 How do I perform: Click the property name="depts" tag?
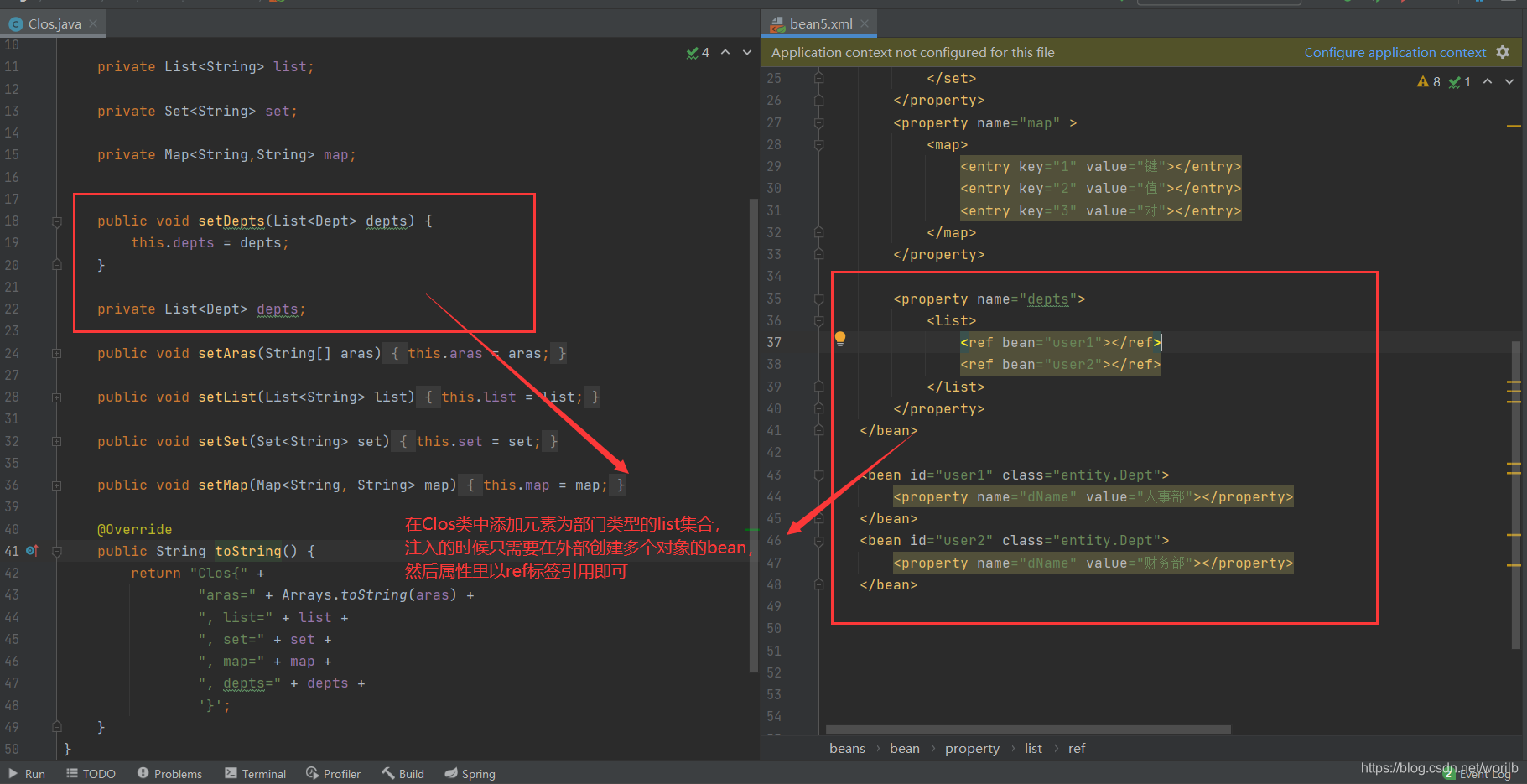pos(989,299)
